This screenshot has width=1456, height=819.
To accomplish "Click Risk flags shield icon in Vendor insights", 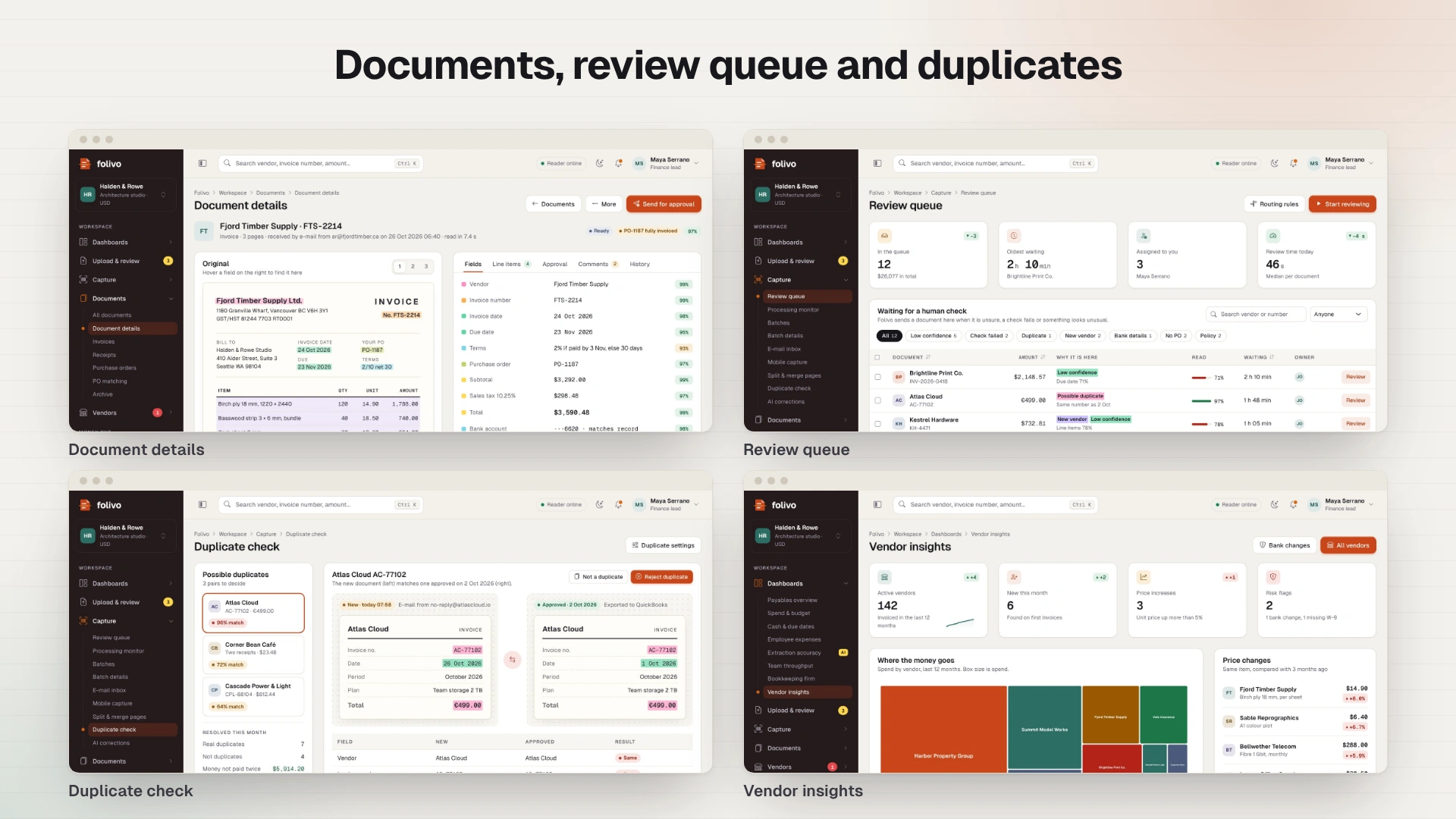I will pos(1273,577).
